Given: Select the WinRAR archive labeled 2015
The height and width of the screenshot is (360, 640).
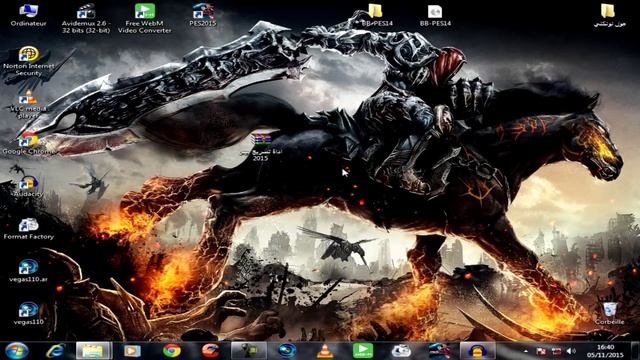Looking at the screenshot, I should click(x=260, y=147).
